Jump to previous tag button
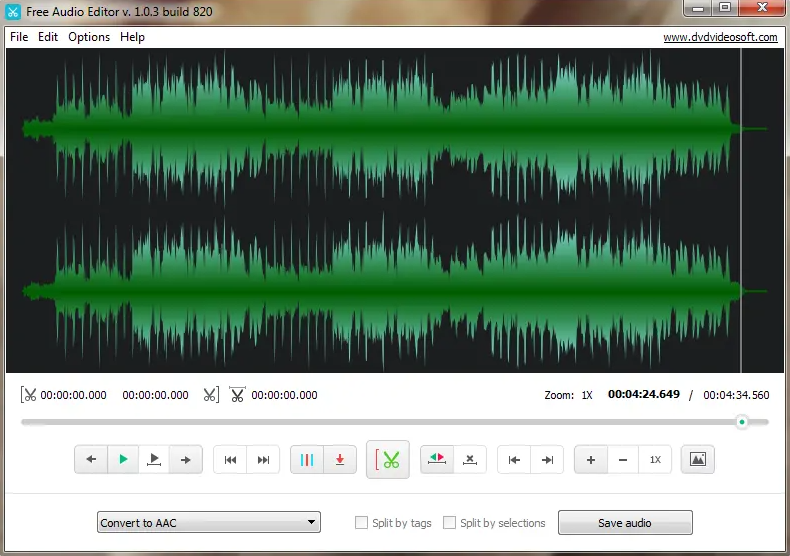This screenshot has width=790, height=556. [x=230, y=459]
